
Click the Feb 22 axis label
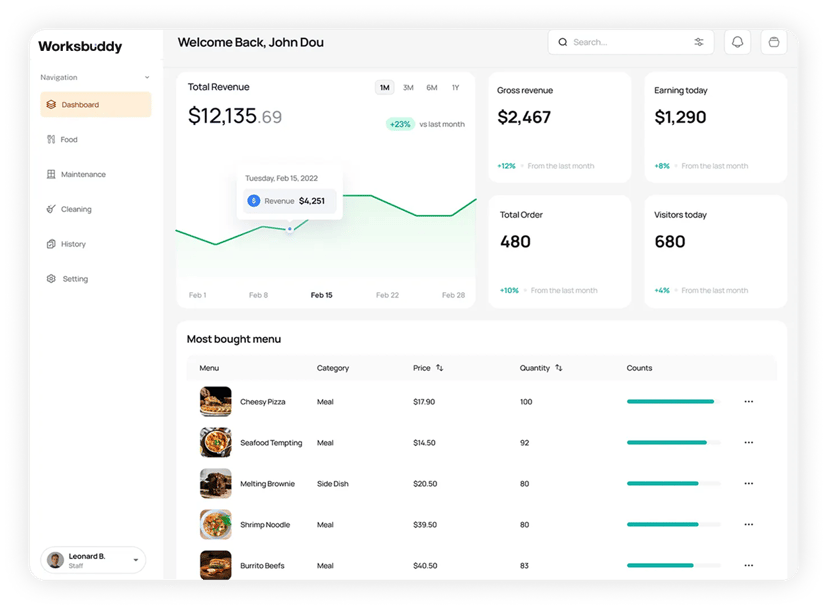[388, 295]
